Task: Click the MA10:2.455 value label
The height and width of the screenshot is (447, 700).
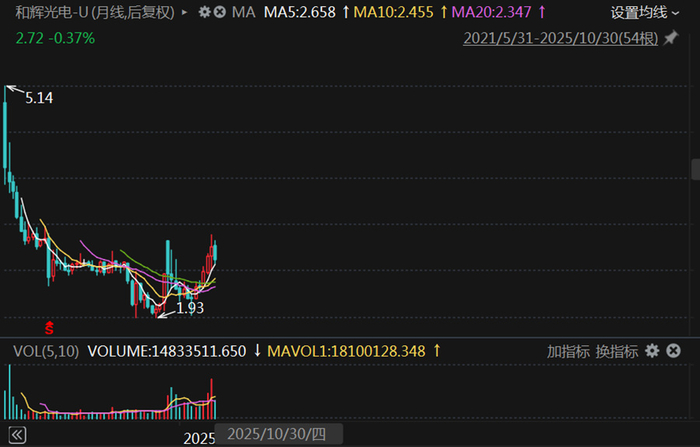Action: [393, 13]
